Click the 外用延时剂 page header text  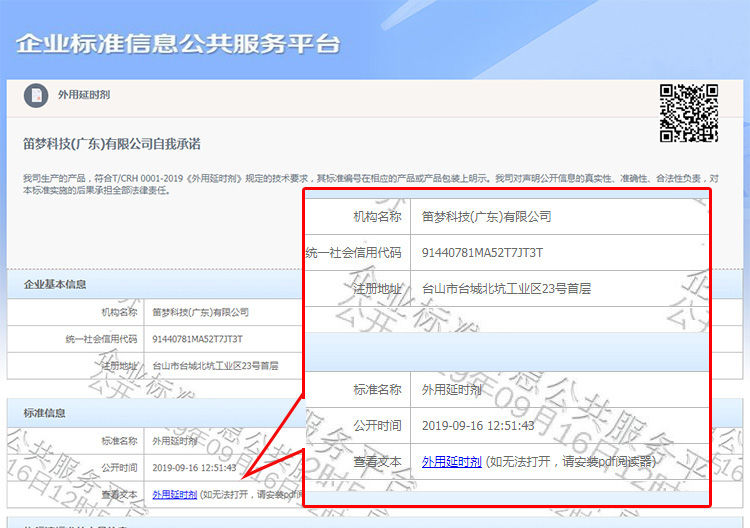pyautogui.click(x=84, y=95)
